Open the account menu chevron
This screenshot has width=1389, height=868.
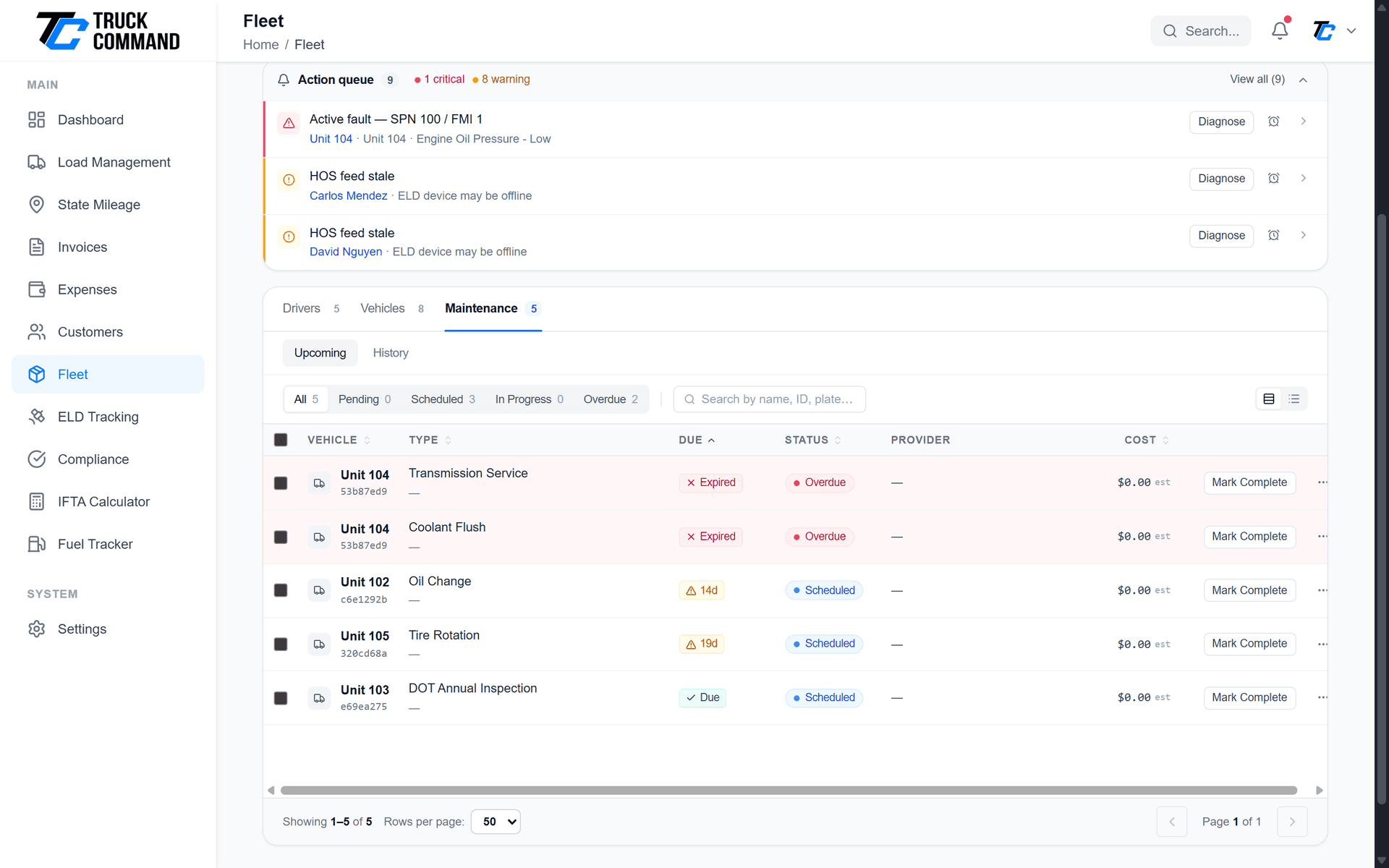(1351, 31)
